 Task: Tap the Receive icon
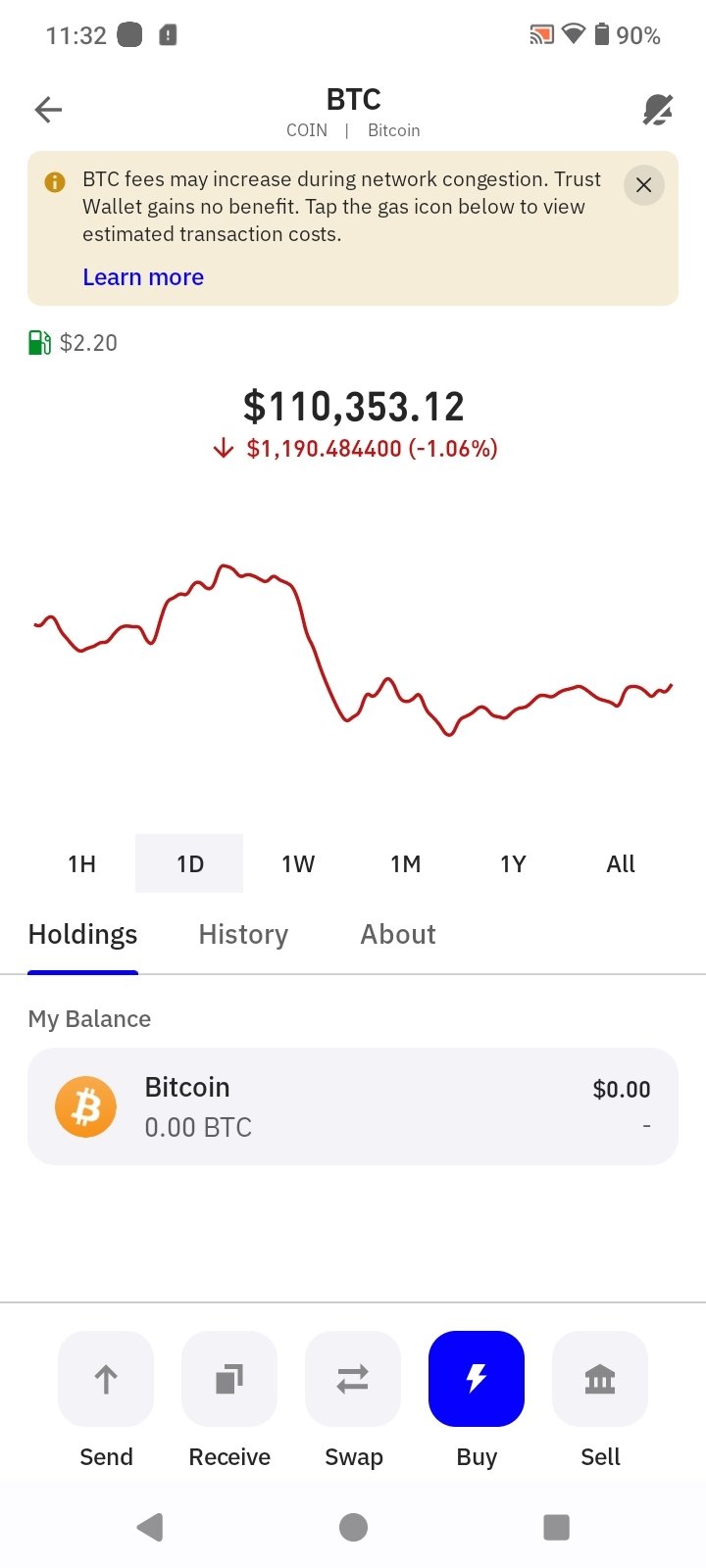coord(229,1379)
